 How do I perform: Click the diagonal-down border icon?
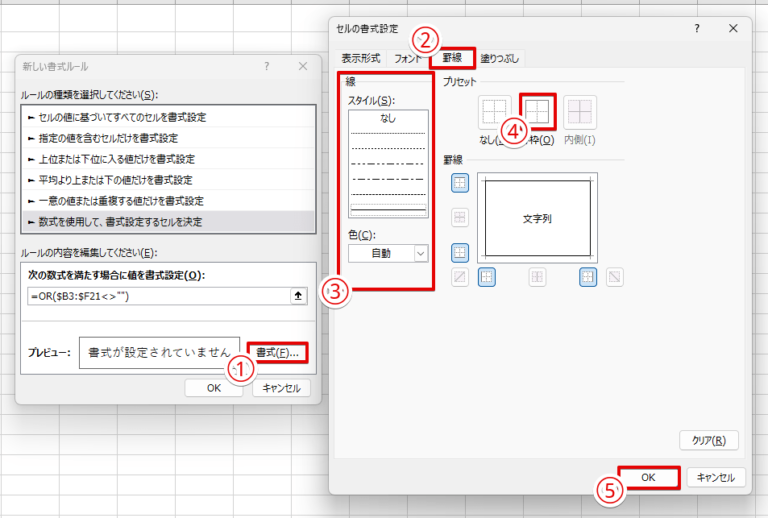(x=614, y=277)
